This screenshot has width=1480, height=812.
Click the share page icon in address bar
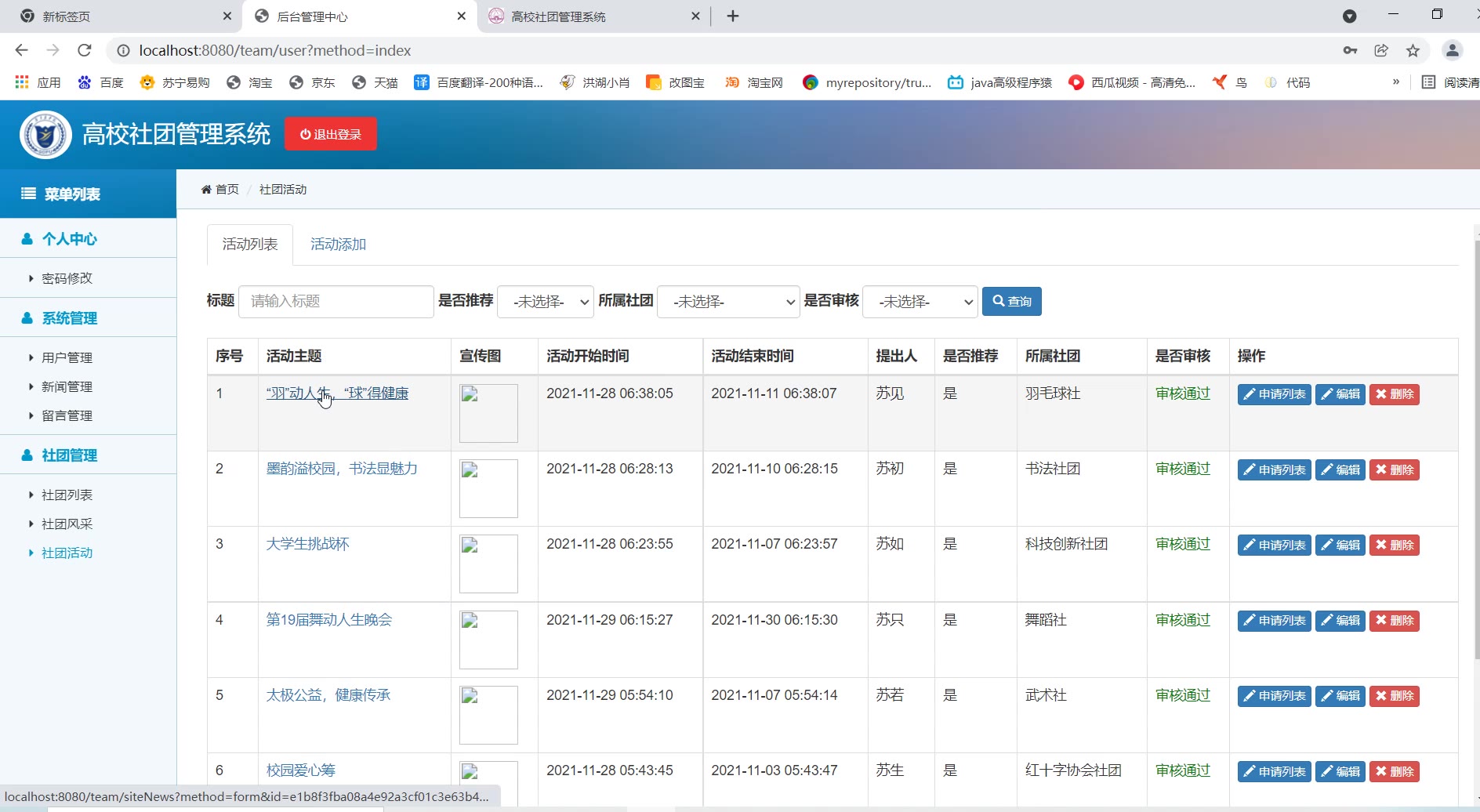point(1381,51)
